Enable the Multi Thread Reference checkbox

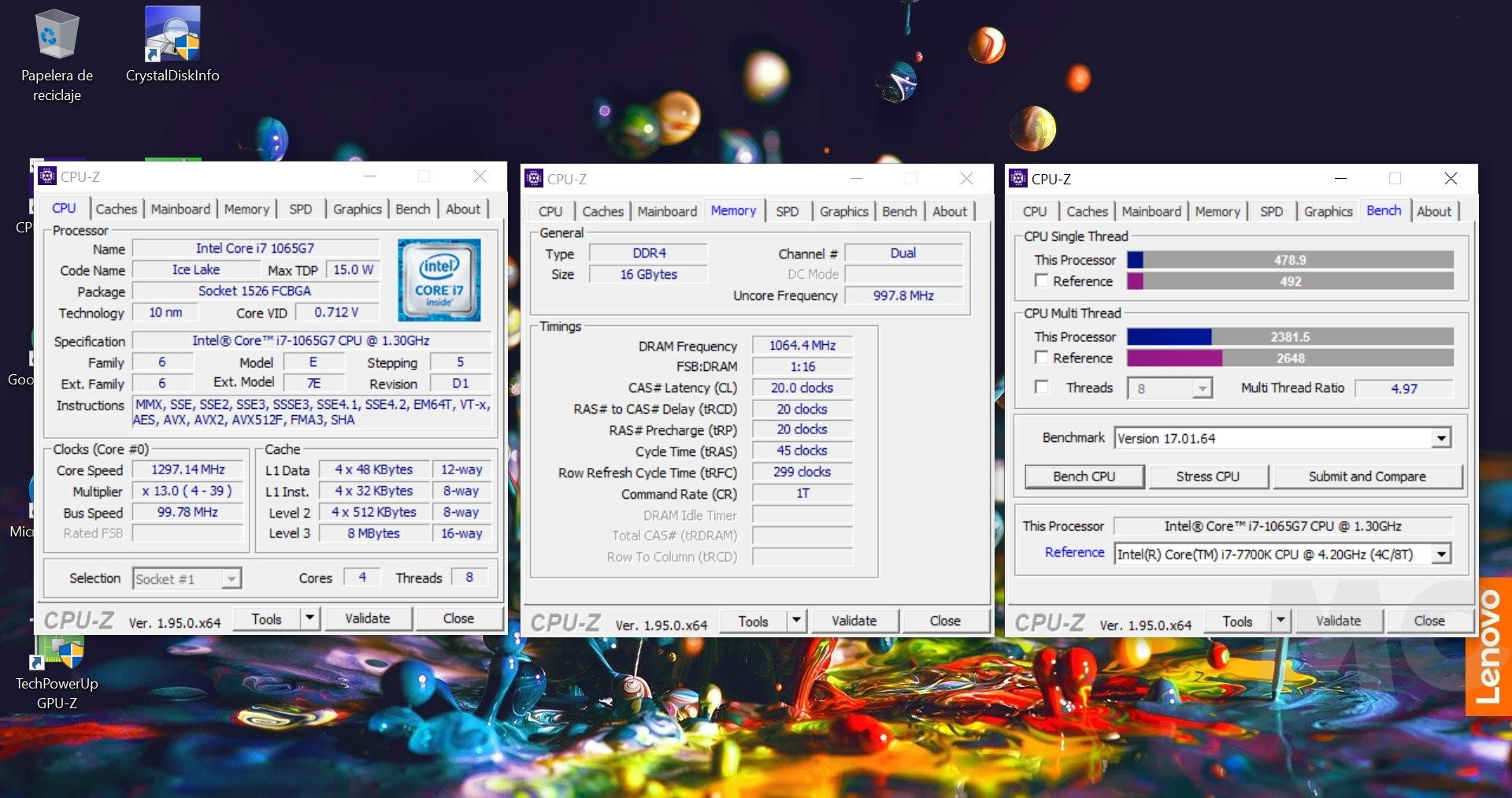[1041, 357]
